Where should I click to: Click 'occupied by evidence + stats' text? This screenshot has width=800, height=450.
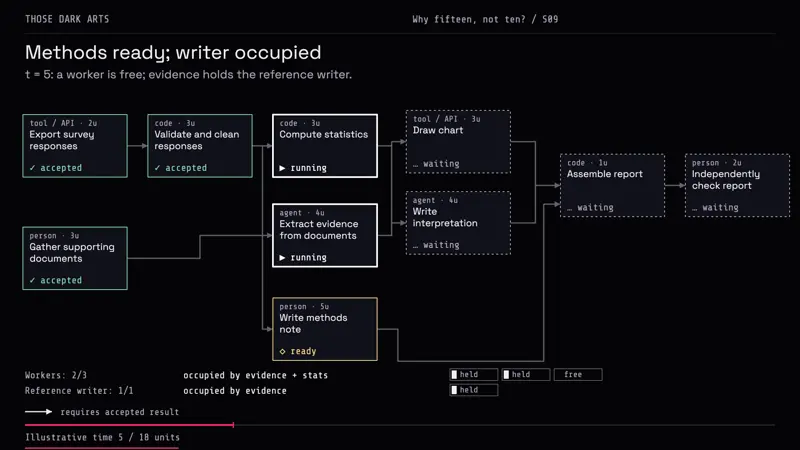[256, 375]
